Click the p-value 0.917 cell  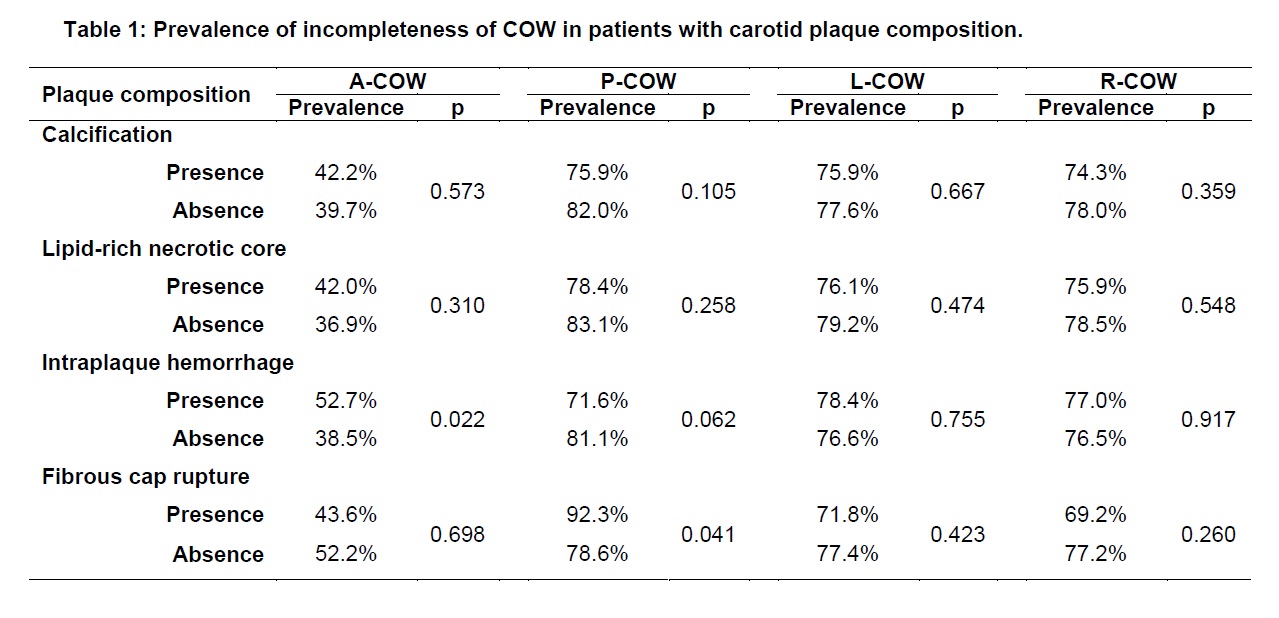click(1208, 420)
